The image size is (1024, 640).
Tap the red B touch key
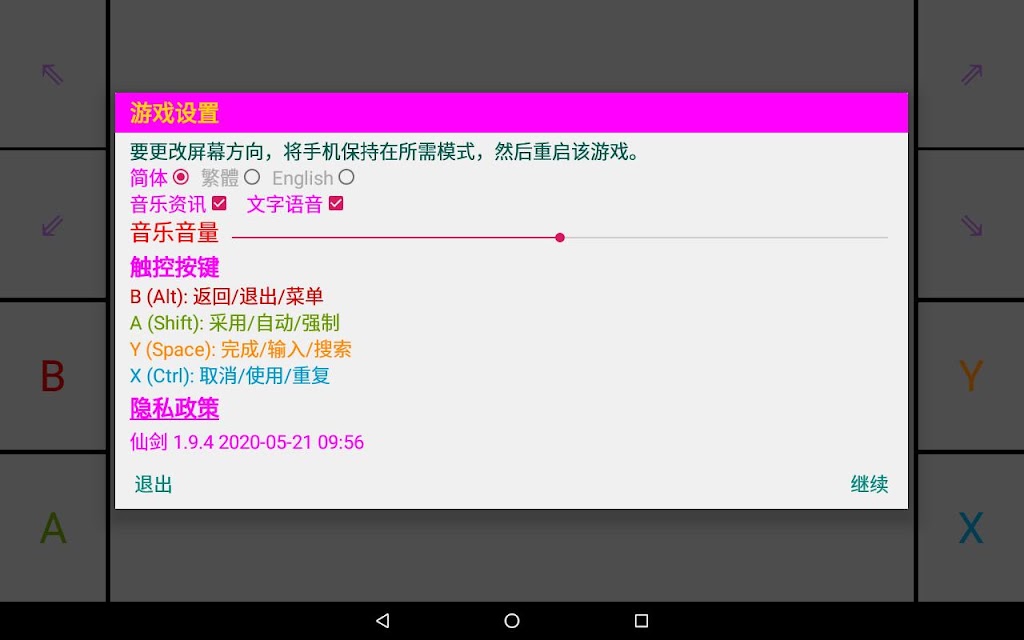(x=53, y=376)
